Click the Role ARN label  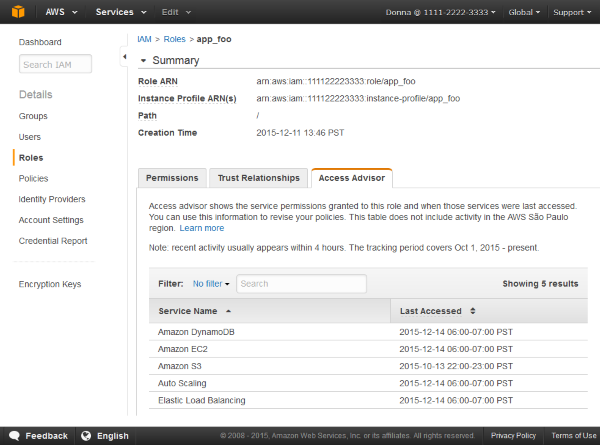(x=158, y=82)
